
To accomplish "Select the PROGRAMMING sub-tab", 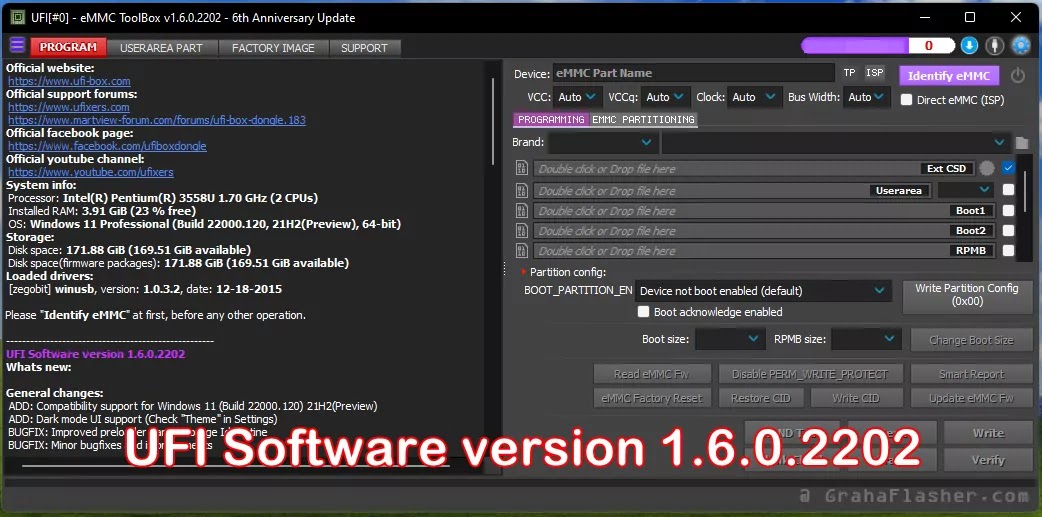I will click(x=551, y=120).
